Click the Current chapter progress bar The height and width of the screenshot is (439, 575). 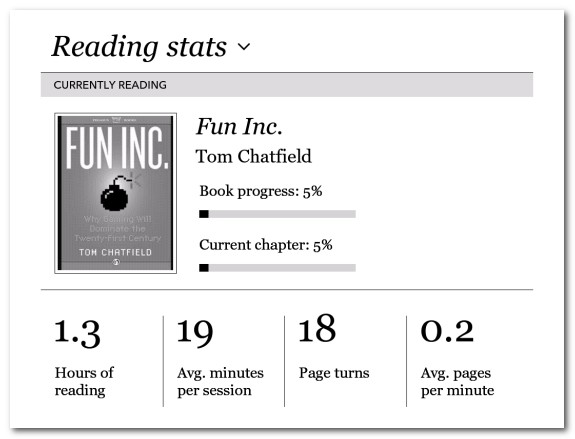click(x=277, y=268)
